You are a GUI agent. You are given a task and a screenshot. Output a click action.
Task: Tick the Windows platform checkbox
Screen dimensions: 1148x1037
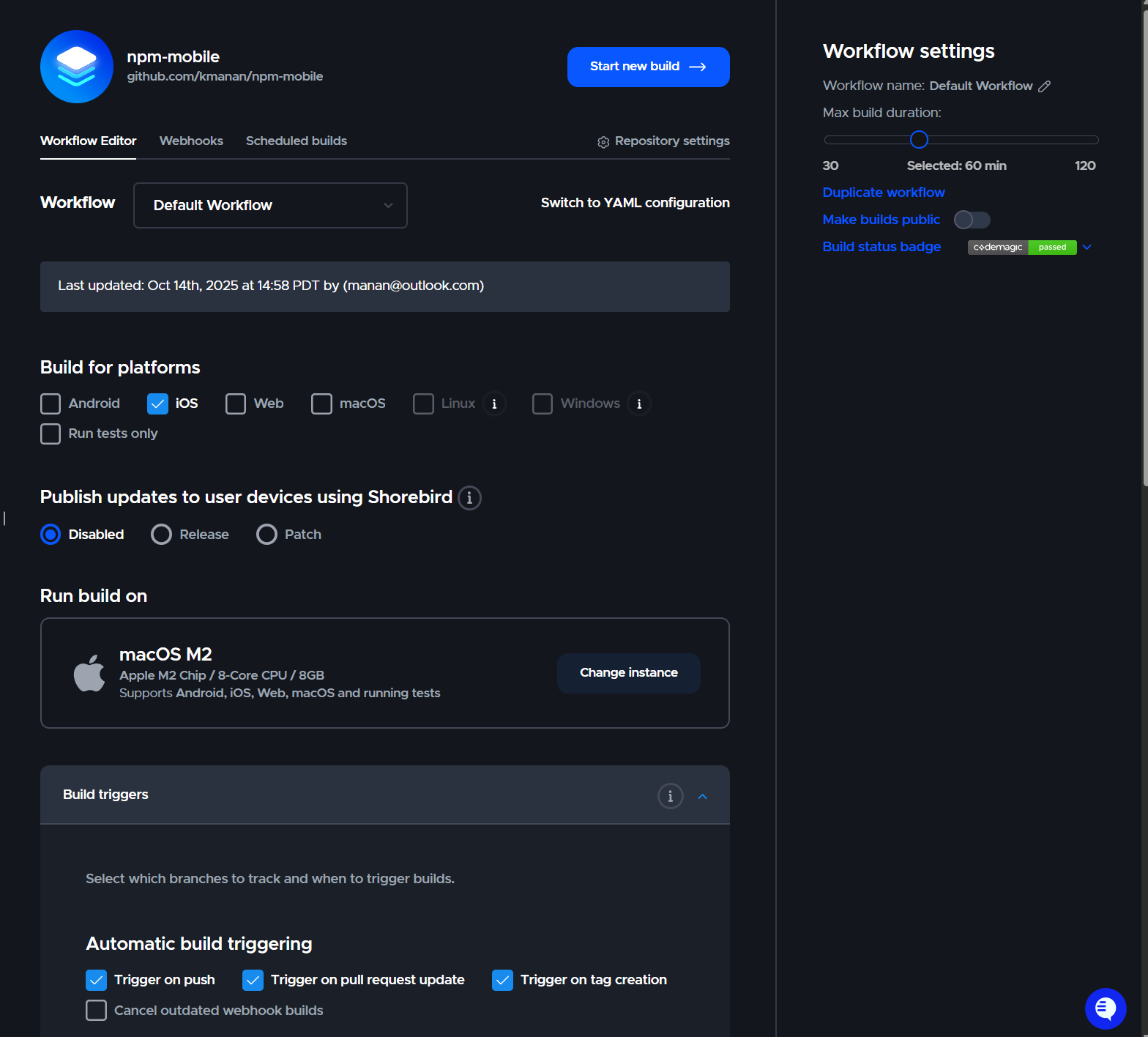coord(543,404)
